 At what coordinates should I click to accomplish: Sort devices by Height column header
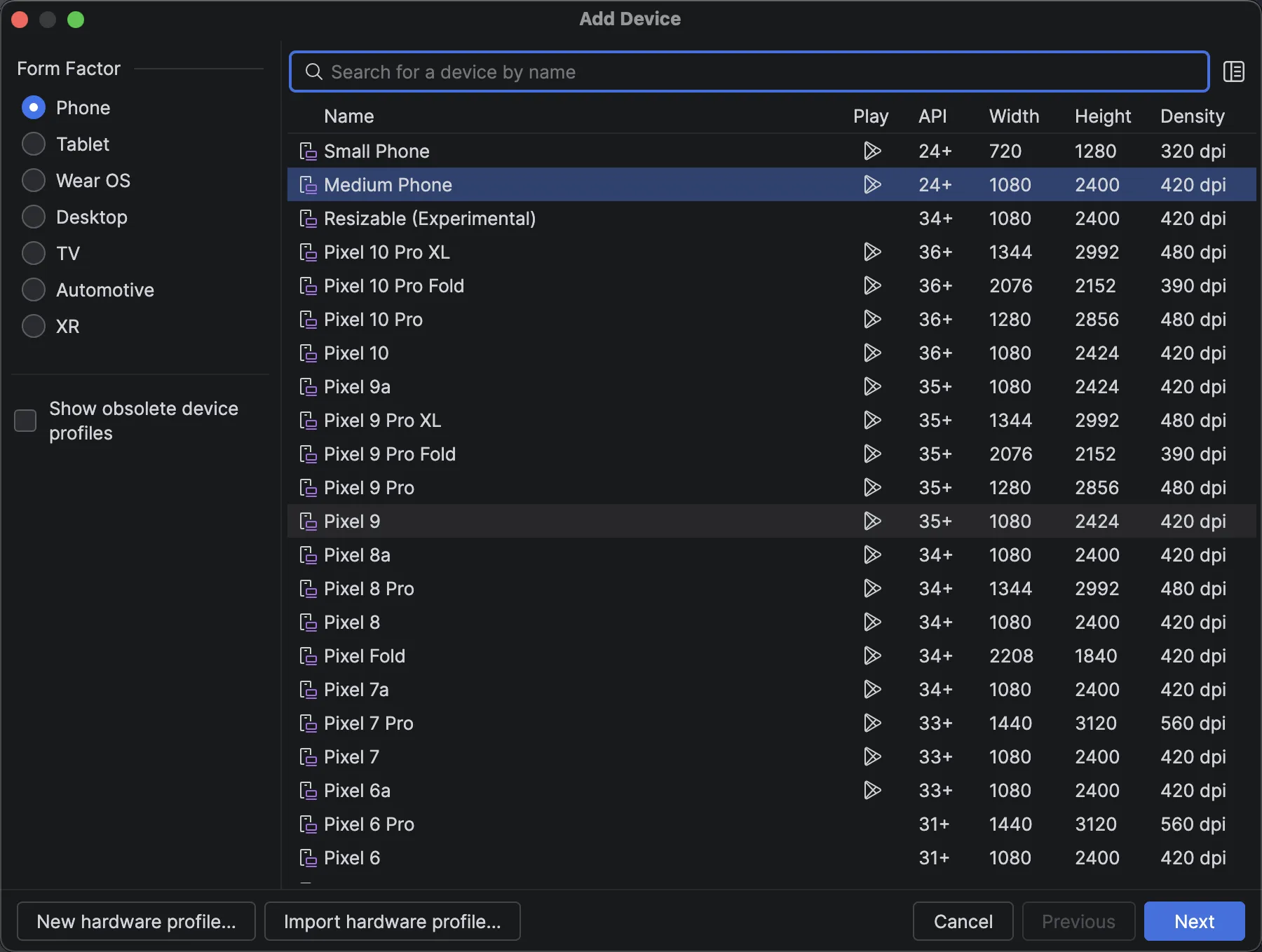coord(1103,116)
